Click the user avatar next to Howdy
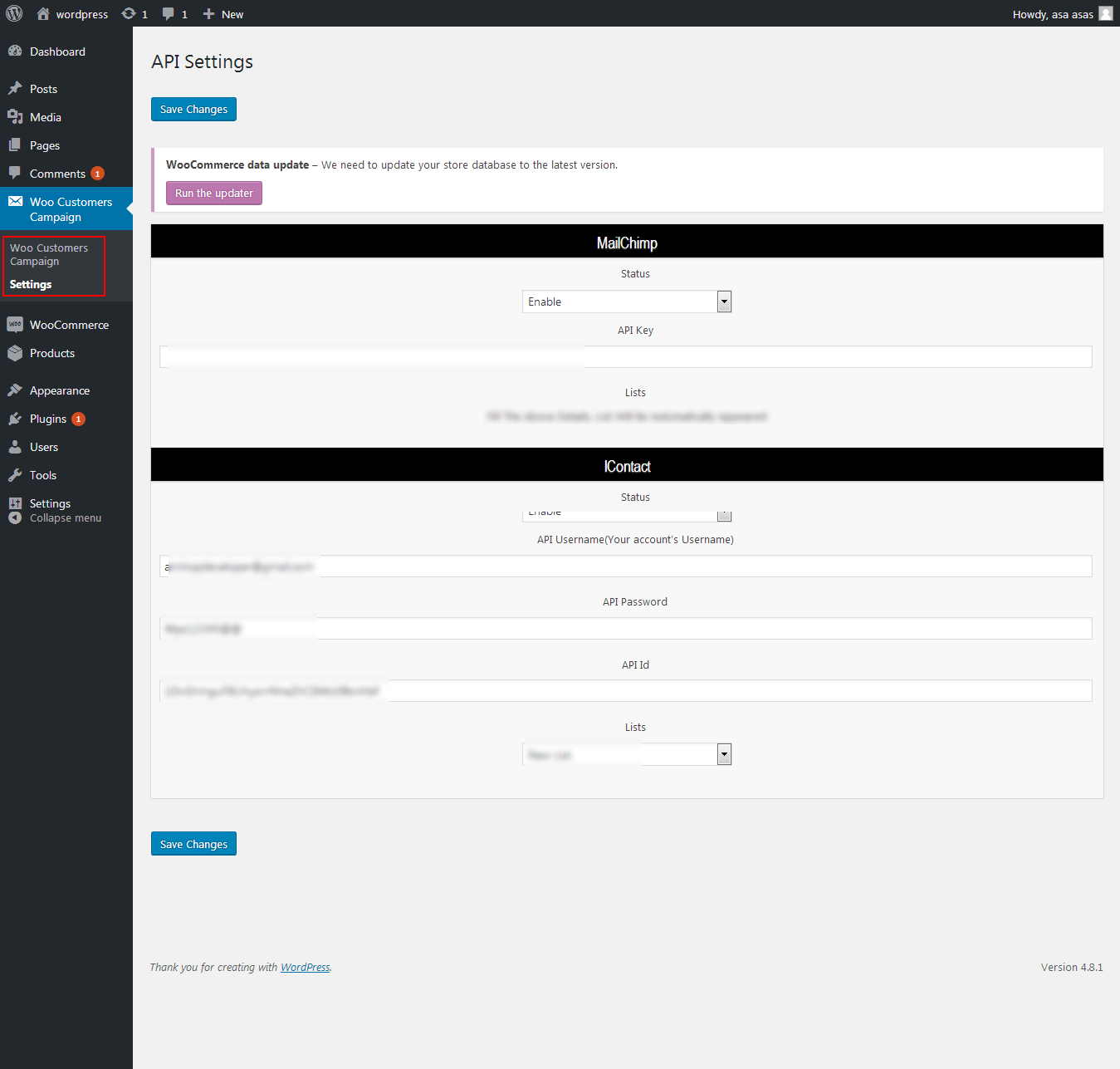 click(x=1106, y=13)
